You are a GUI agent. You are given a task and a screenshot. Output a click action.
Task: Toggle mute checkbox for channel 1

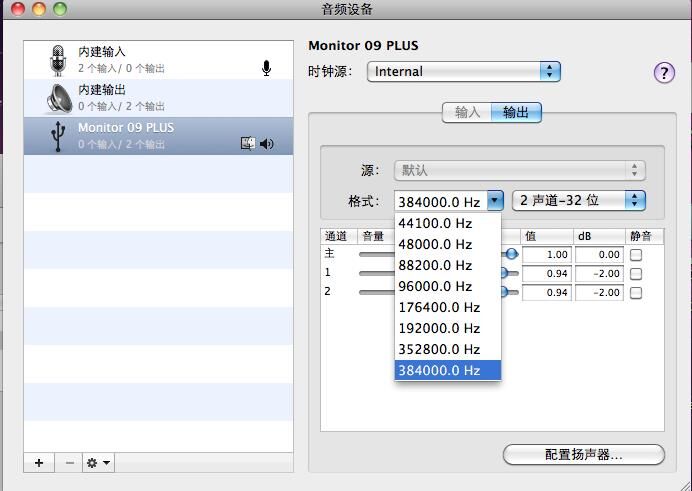coord(635,274)
